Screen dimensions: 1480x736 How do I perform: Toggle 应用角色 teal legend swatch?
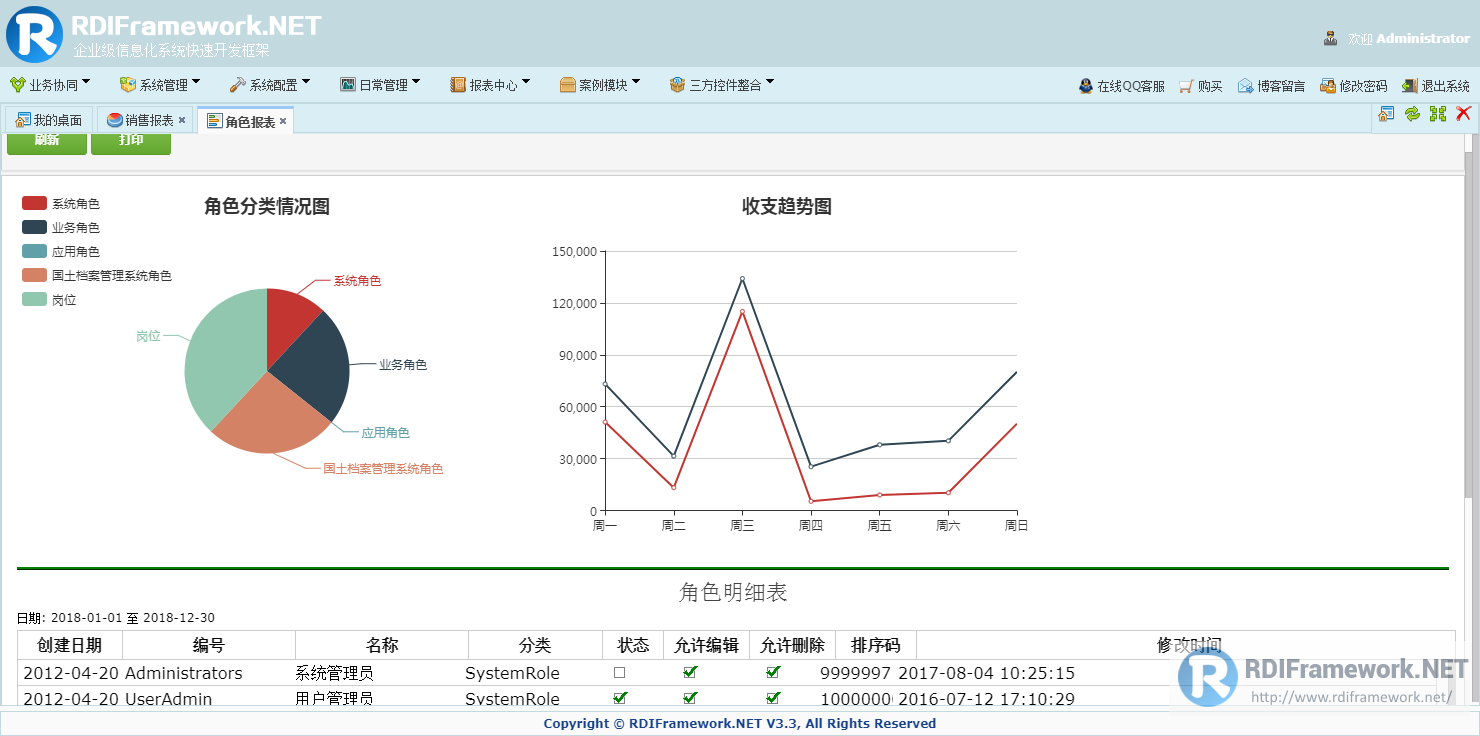(34, 251)
